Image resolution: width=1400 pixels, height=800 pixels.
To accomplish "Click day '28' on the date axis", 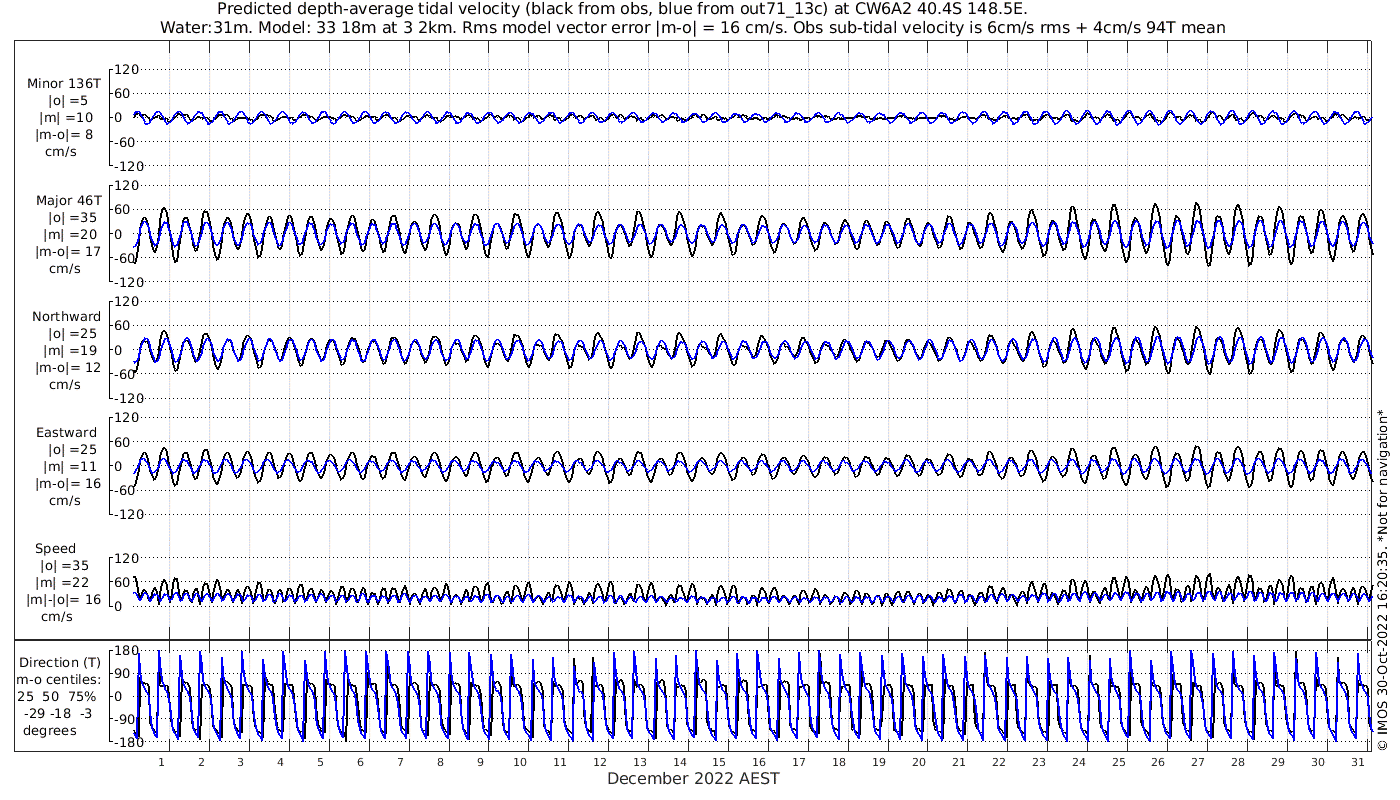I will (x=1238, y=762).
